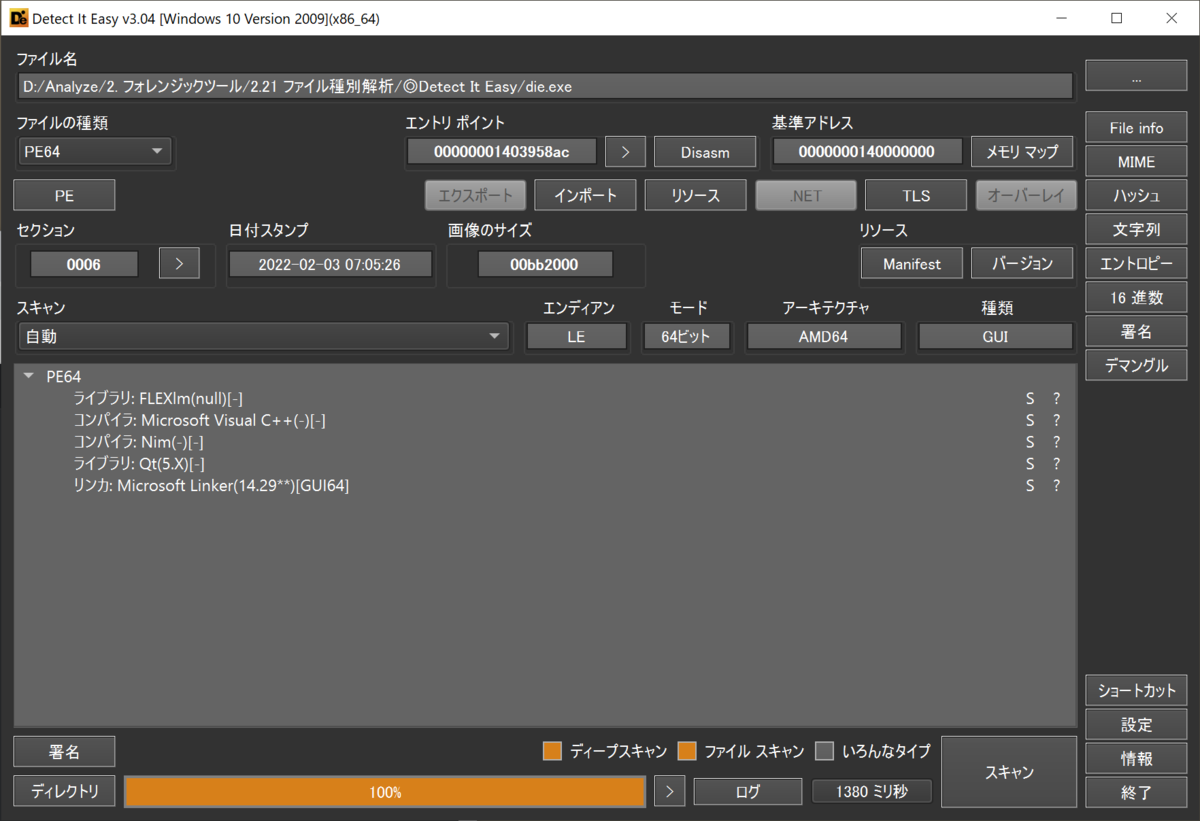
Task: Click 種類 GUI field
Action: [995, 337]
